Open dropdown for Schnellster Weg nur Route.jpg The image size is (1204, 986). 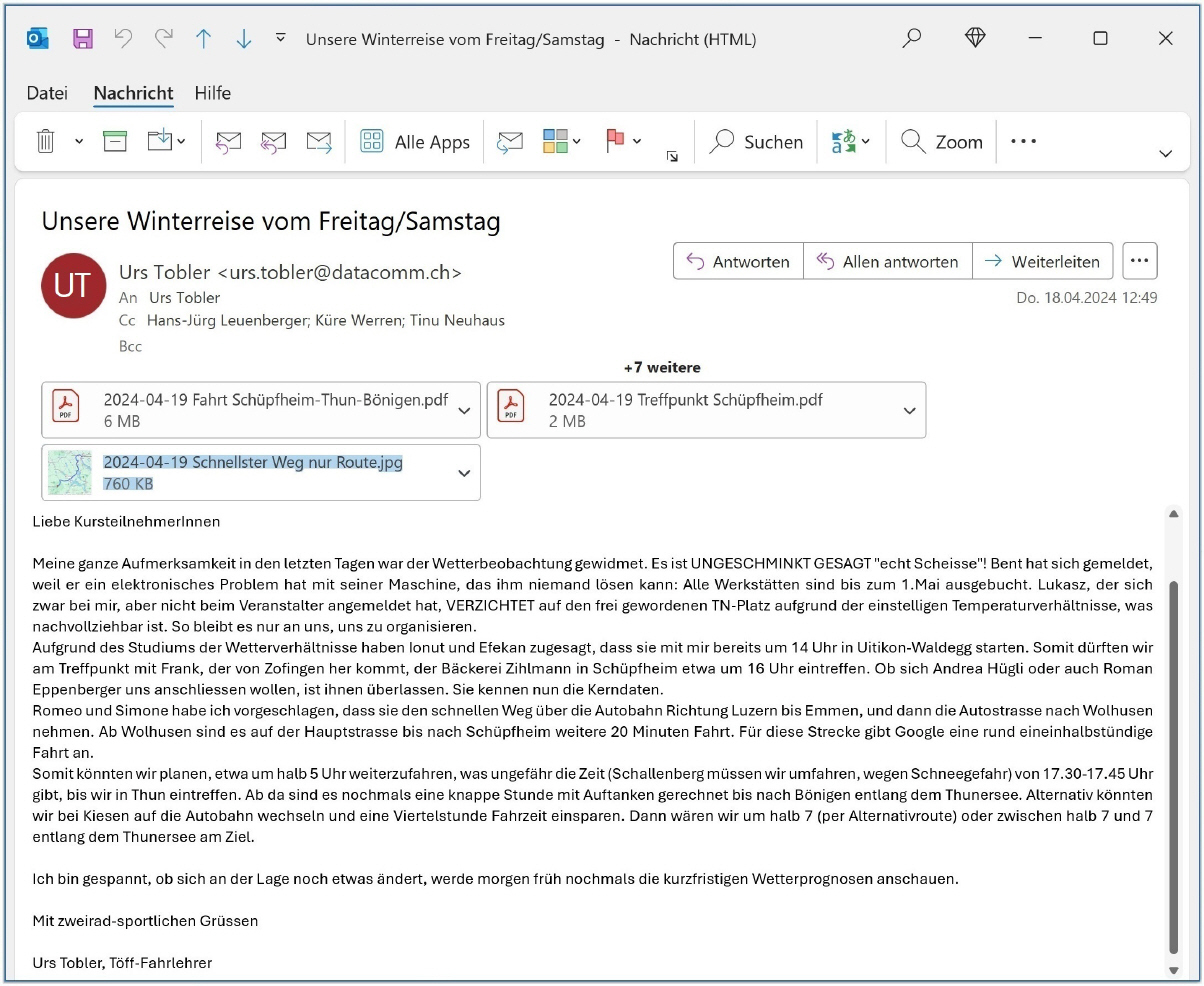(464, 473)
